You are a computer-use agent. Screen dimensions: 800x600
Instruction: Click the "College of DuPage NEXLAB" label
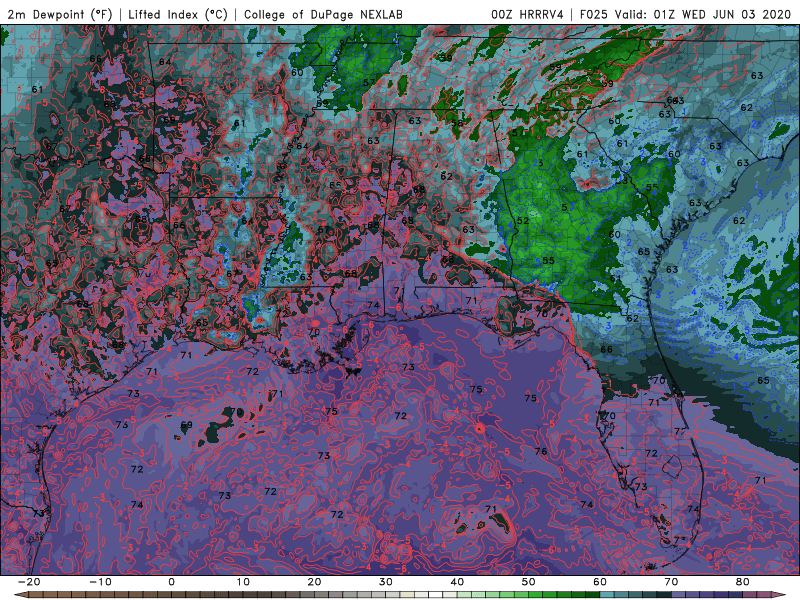coord(323,14)
